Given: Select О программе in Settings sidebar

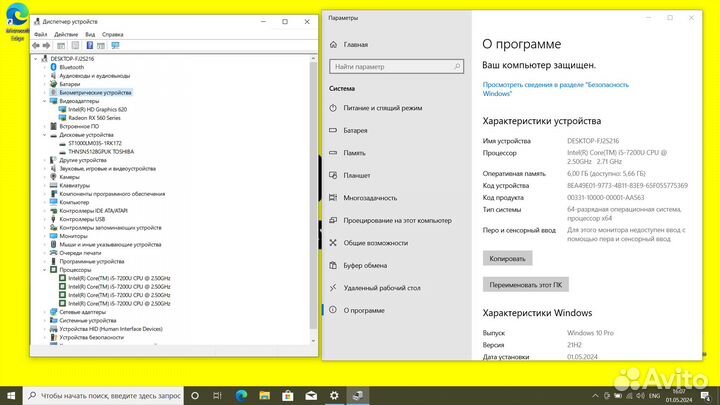Looking at the screenshot, I should pos(364,310).
